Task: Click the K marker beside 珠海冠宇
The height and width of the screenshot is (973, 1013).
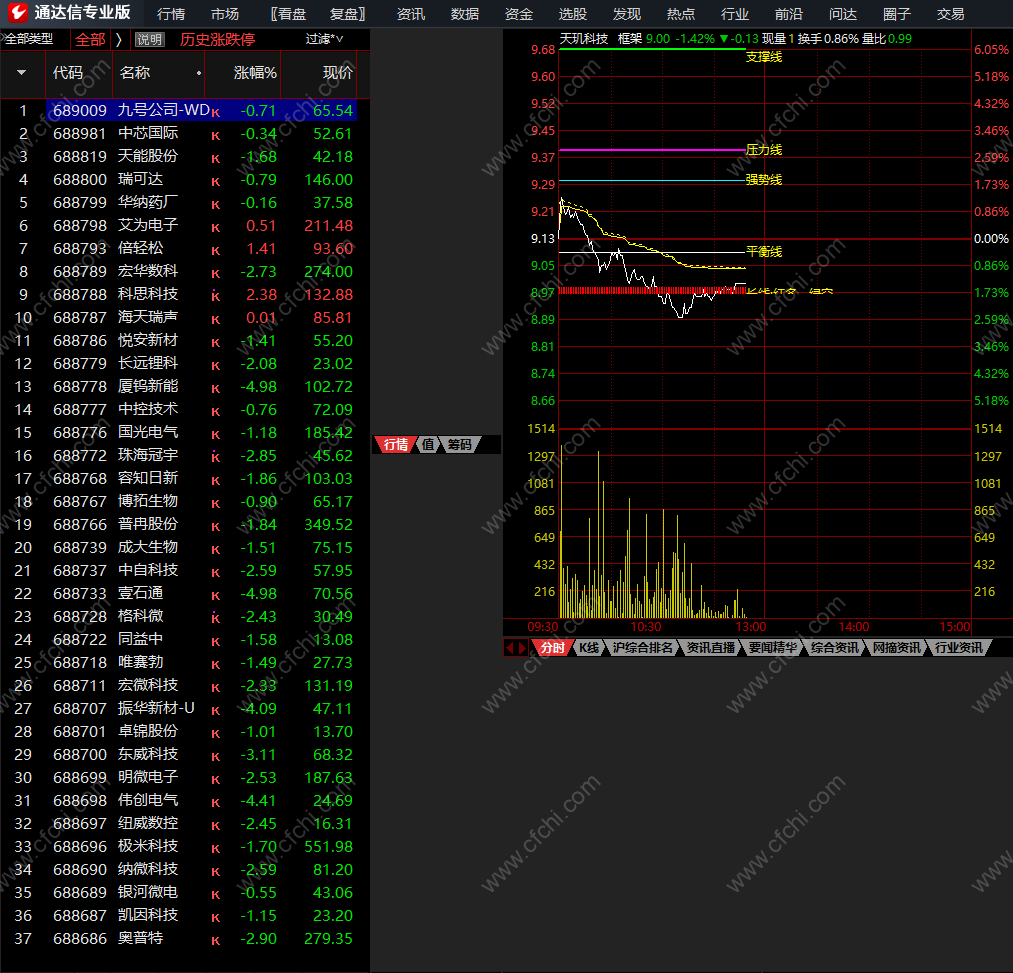Action: (216, 457)
